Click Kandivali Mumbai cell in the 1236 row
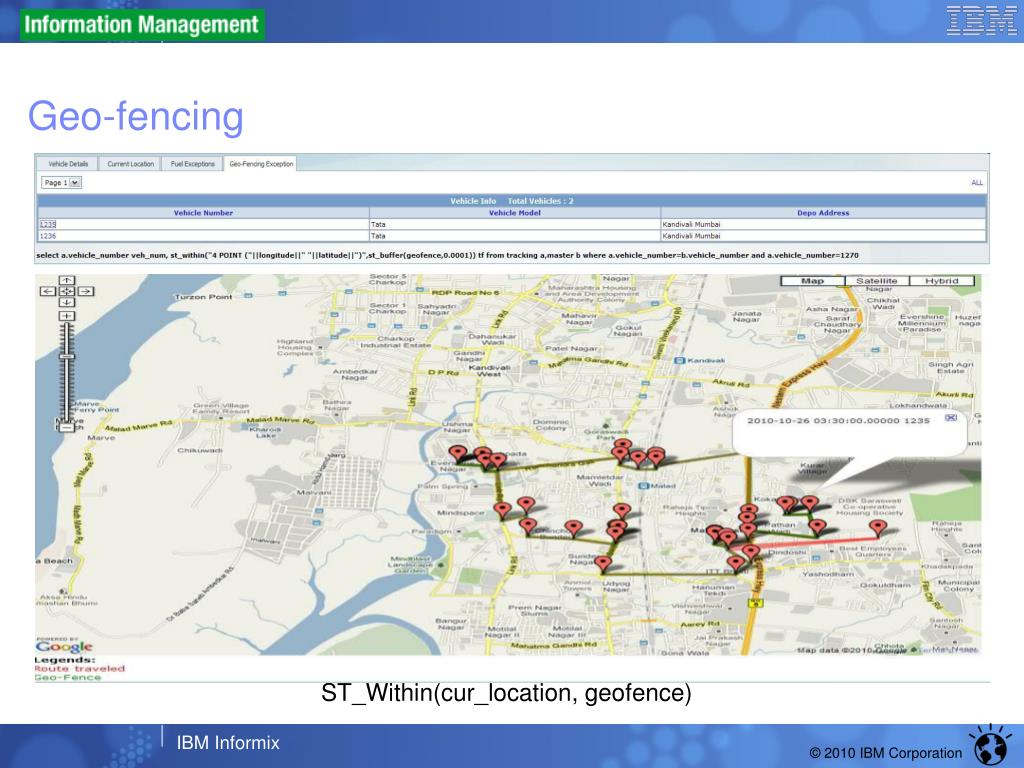The width and height of the screenshot is (1024, 768). pos(823,236)
